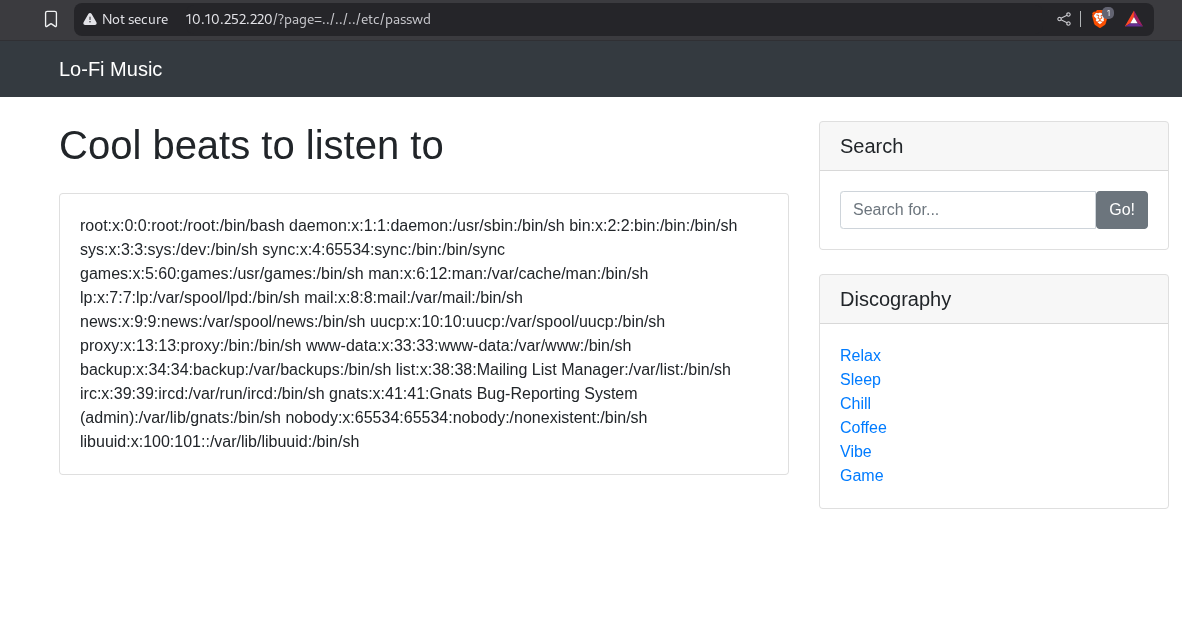Click the URL text in the address bar
Viewport: 1182px width, 629px height.
coord(308,20)
